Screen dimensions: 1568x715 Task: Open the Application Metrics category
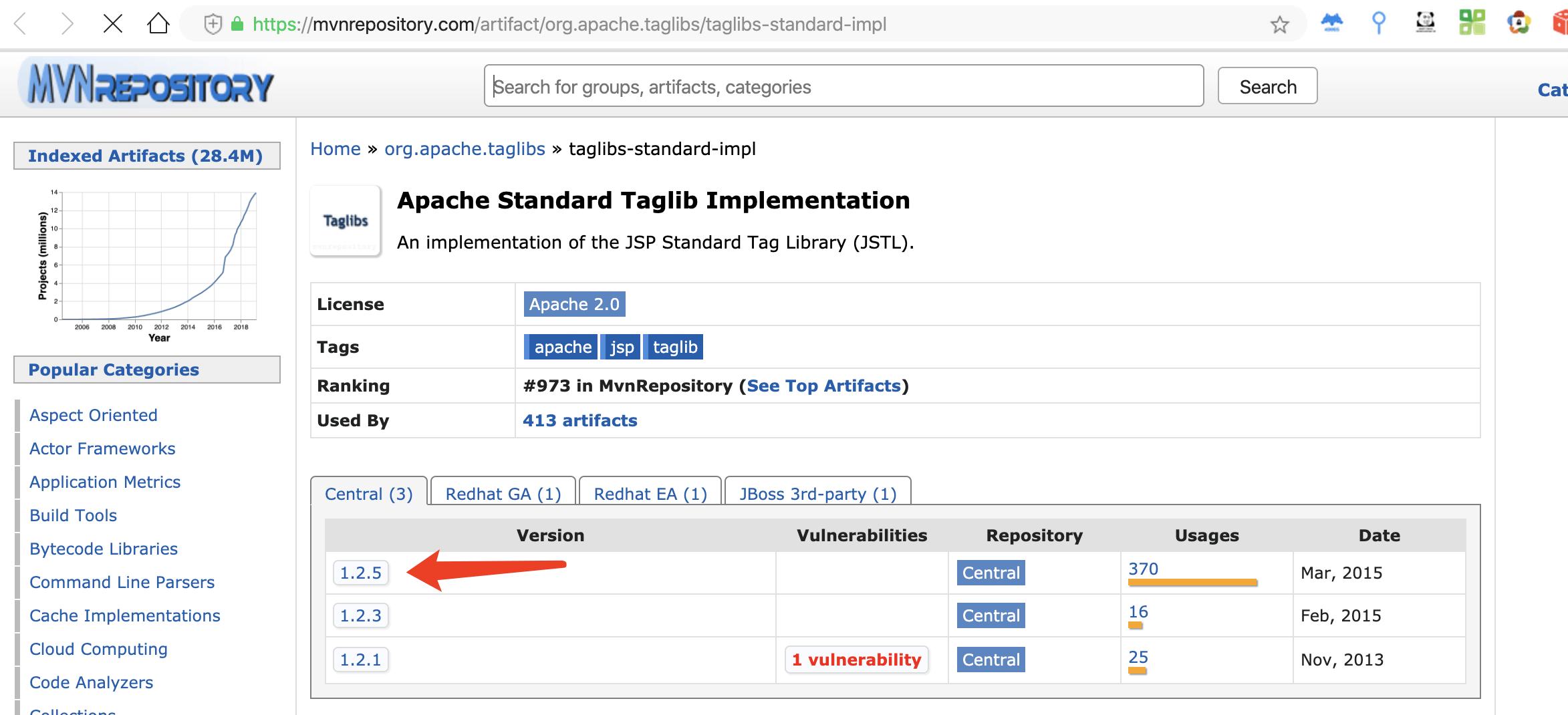(x=104, y=482)
